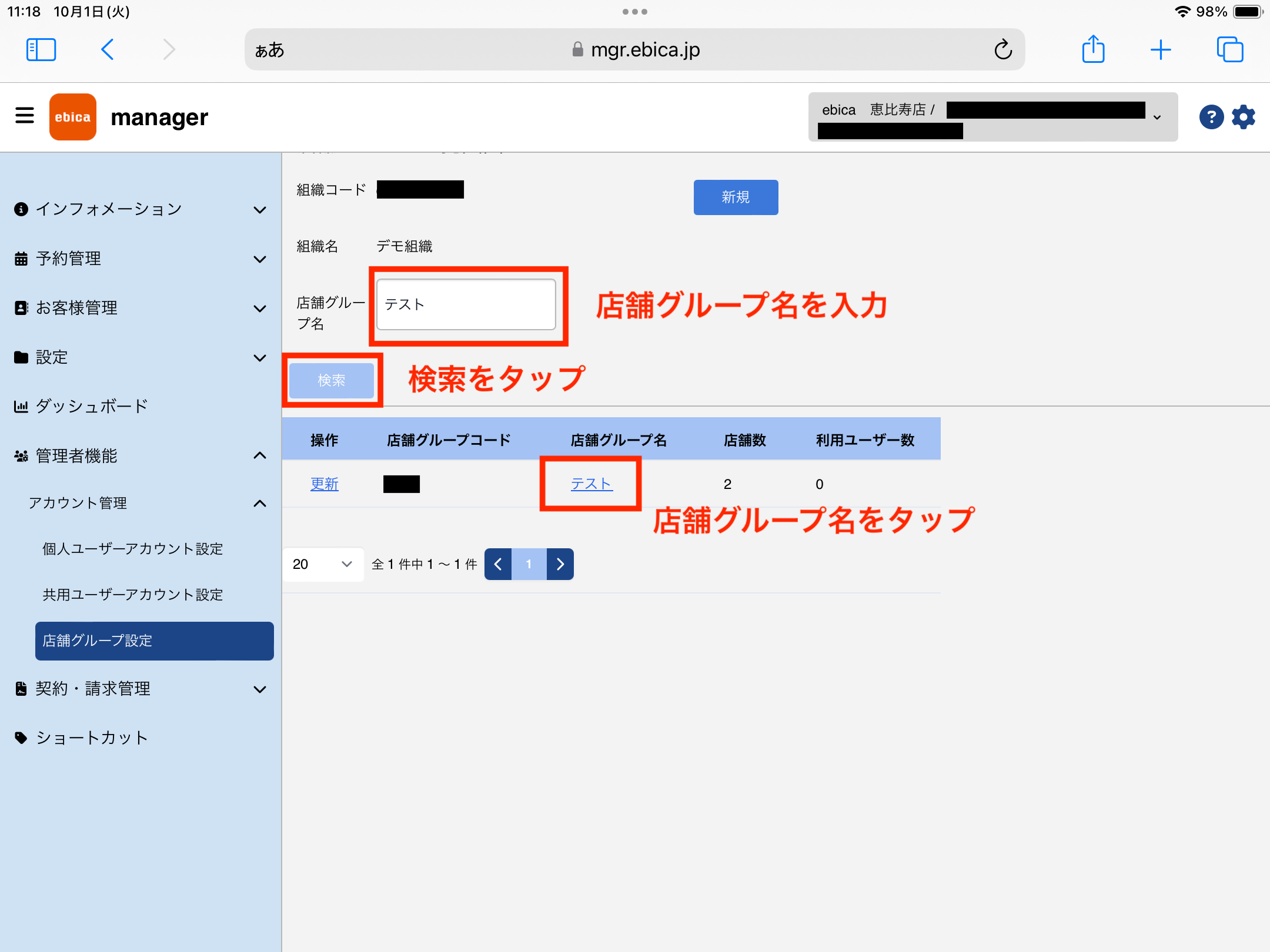Collapse the 管理者機能 menu

pos(141,455)
